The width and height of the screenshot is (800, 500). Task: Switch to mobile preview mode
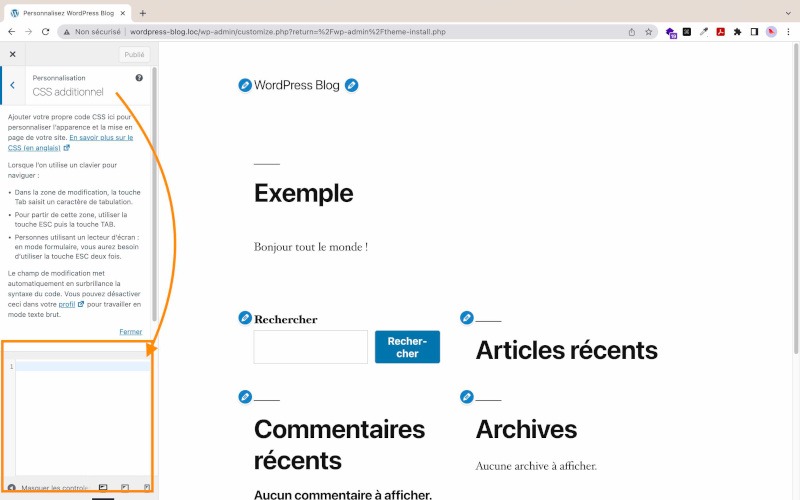point(146,488)
